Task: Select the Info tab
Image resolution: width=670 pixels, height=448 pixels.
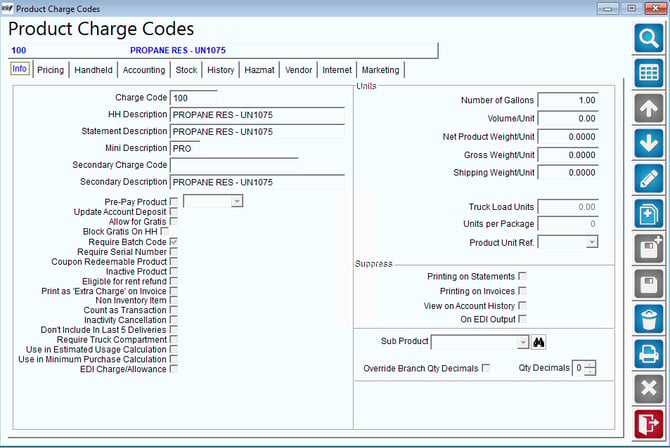Action: 20,69
